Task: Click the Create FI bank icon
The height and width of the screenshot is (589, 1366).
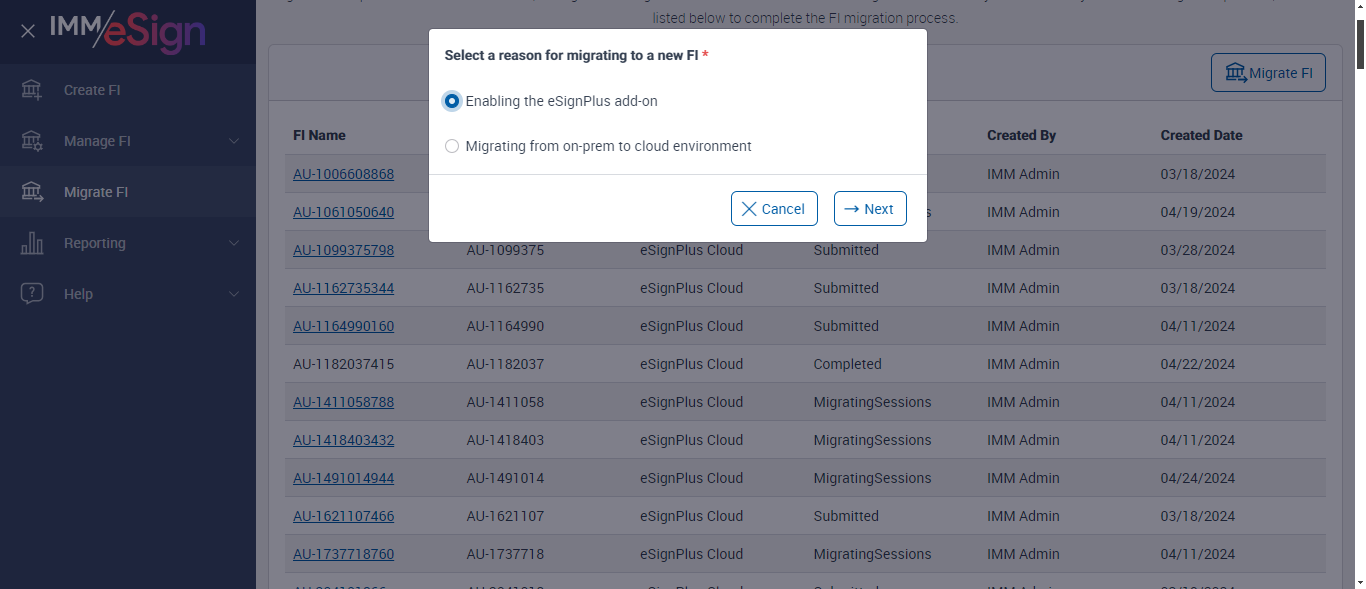Action: tap(32, 90)
